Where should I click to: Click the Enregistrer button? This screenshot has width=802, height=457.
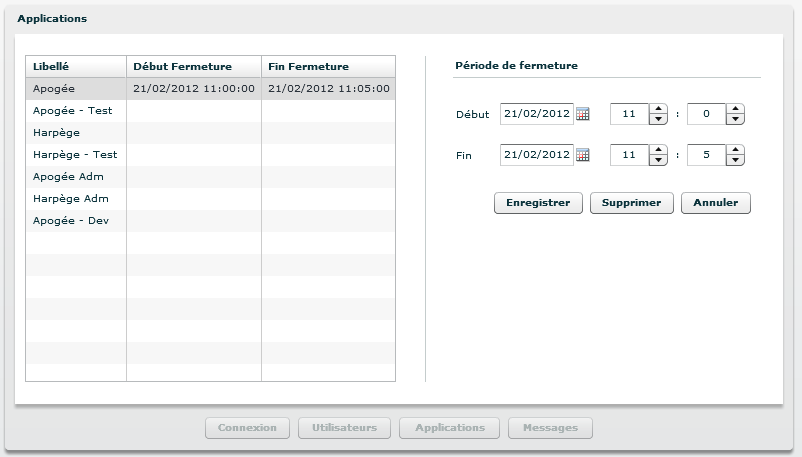click(538, 203)
